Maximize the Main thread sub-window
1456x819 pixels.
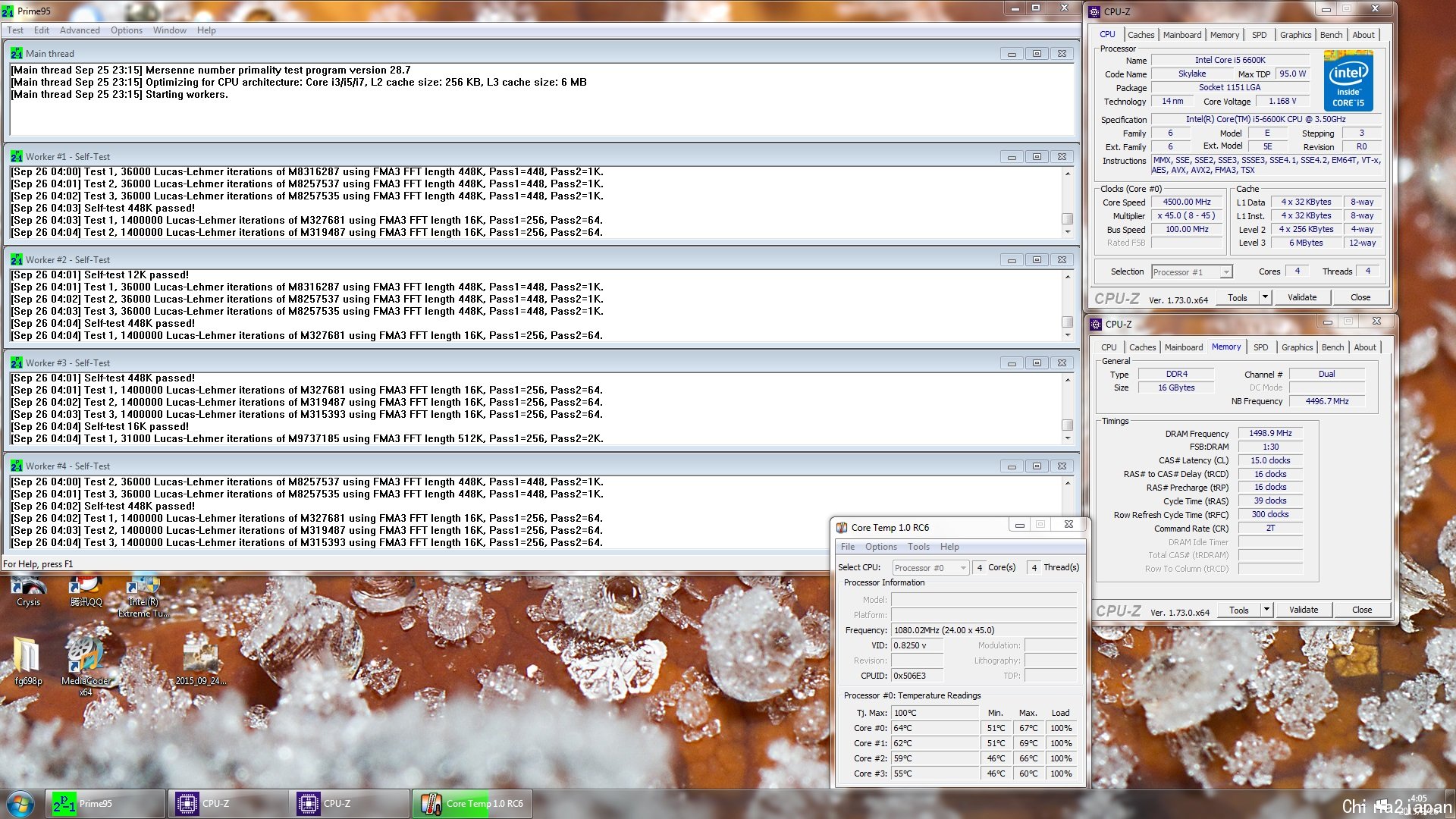[1037, 54]
